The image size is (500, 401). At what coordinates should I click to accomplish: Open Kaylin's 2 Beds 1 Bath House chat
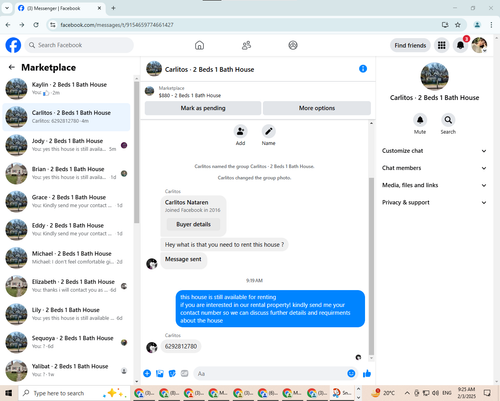[x=66, y=89]
